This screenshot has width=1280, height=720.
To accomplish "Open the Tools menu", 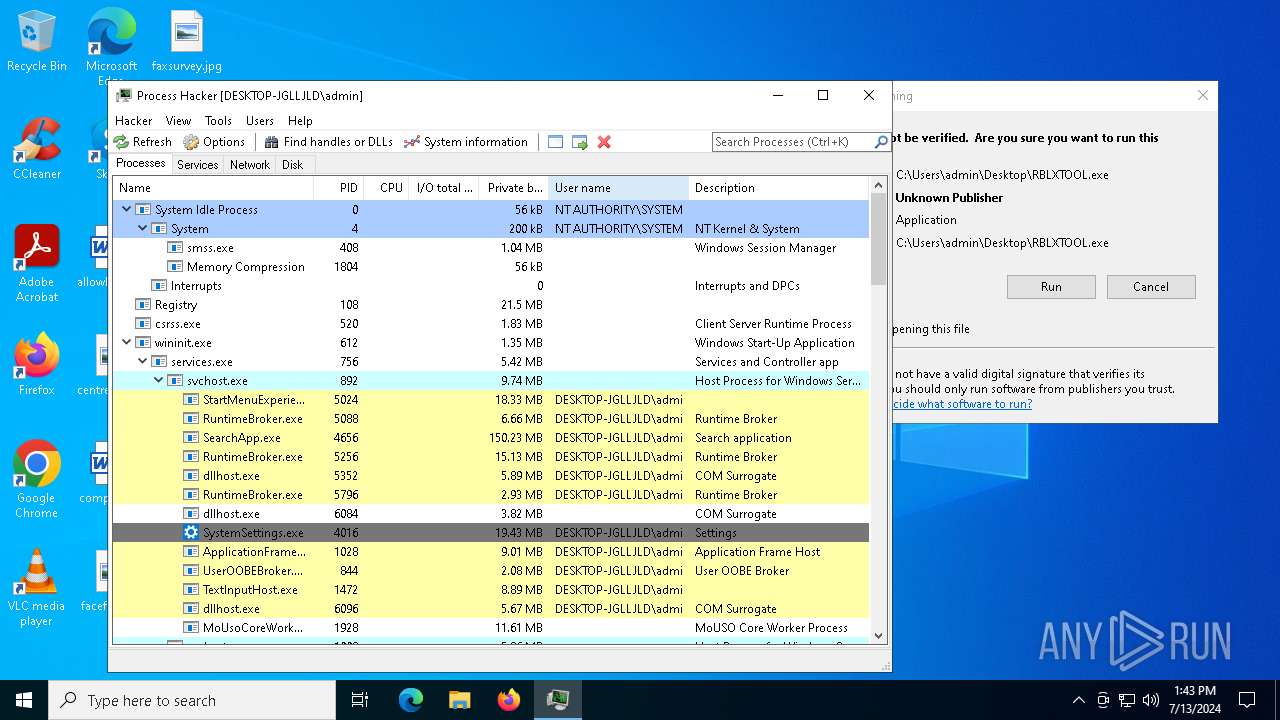I will (218, 121).
